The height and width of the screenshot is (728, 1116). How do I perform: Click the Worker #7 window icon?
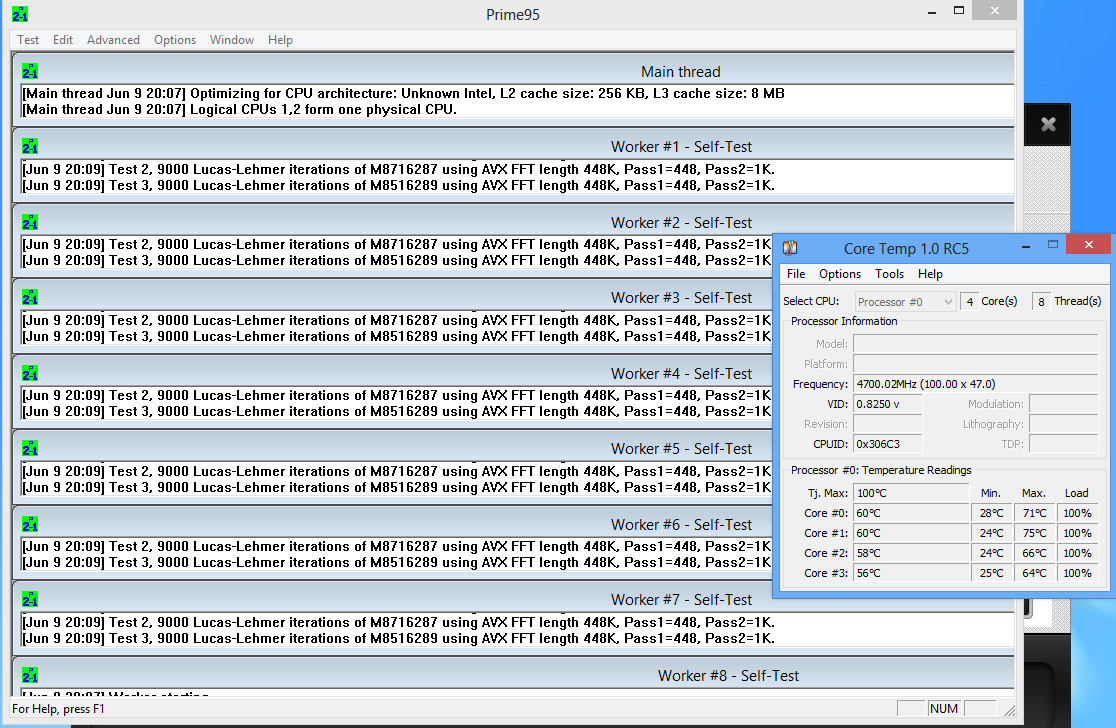(x=30, y=599)
